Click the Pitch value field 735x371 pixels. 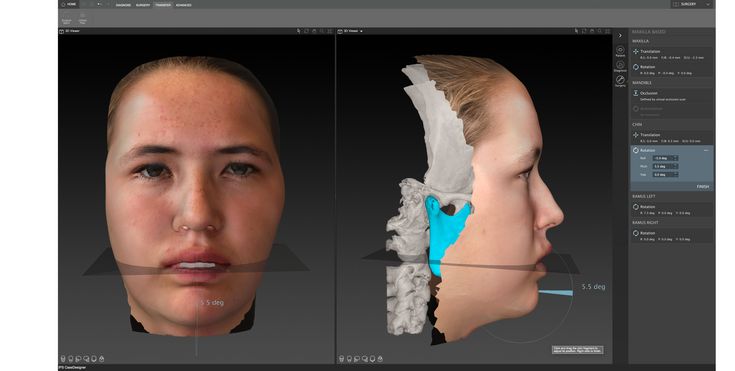[666, 167]
